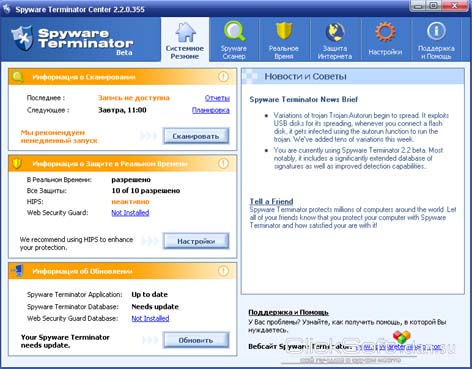Click the Spyware Terminator shield logo

tap(22, 38)
